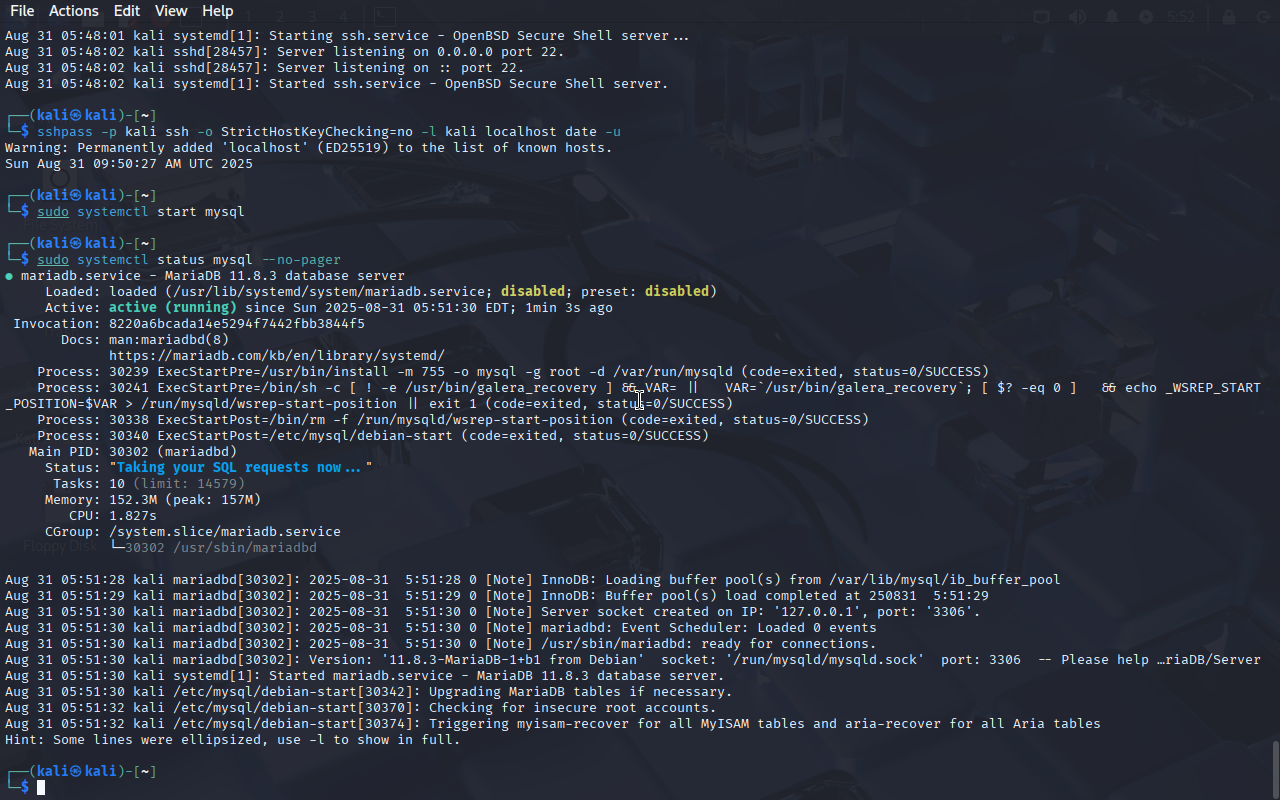Click 'Main PID: 30302 (mariadbd)' line

(x=133, y=452)
